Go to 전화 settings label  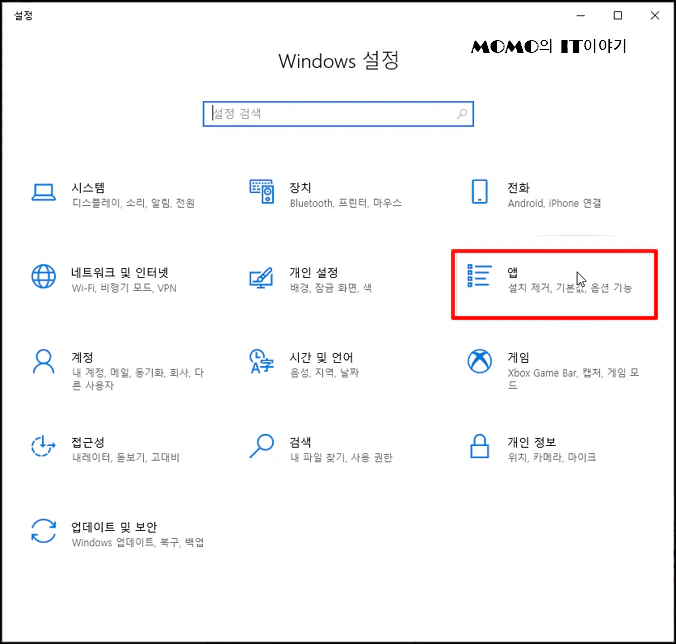518,188
